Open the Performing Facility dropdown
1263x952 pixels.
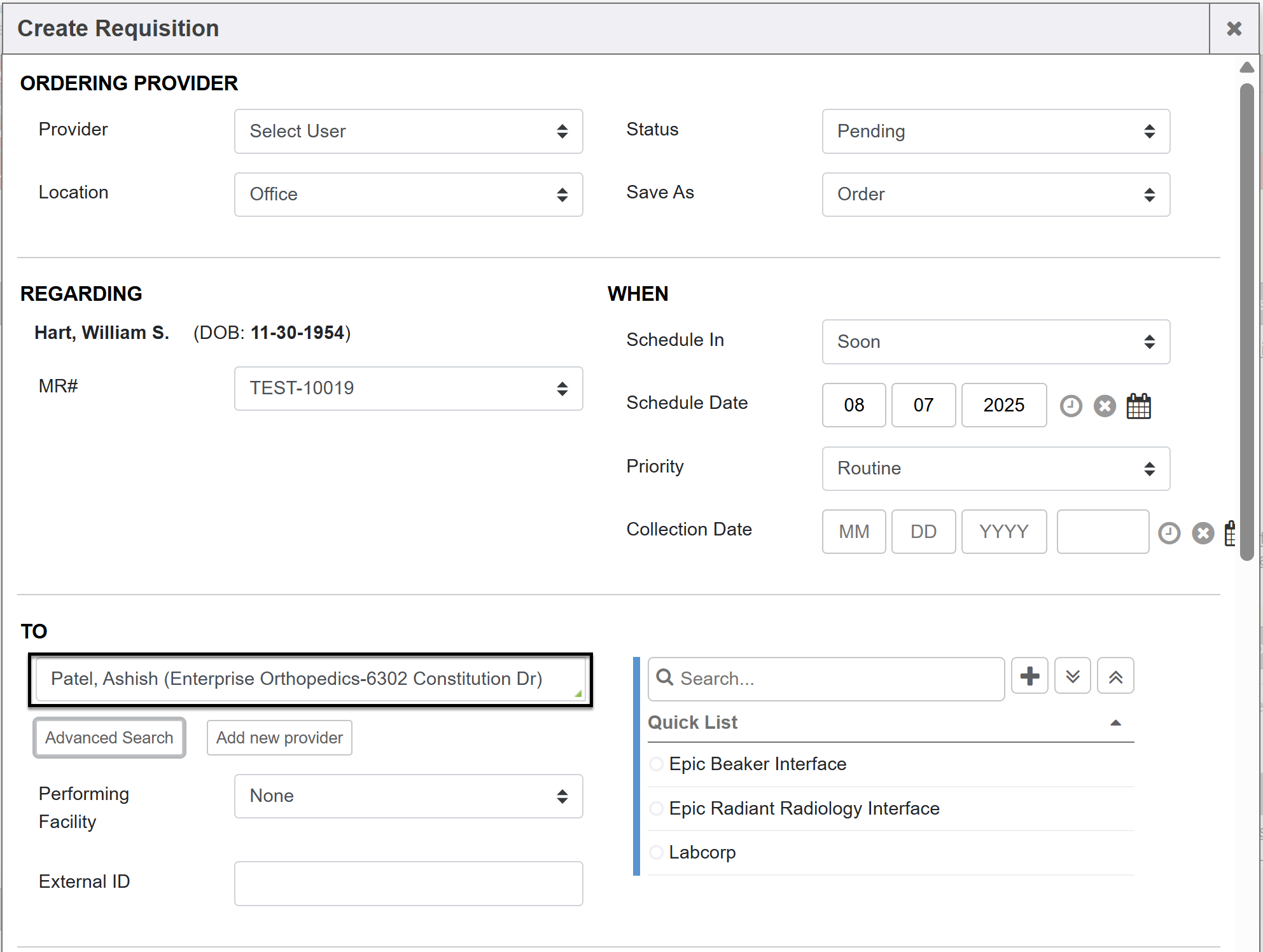408,796
